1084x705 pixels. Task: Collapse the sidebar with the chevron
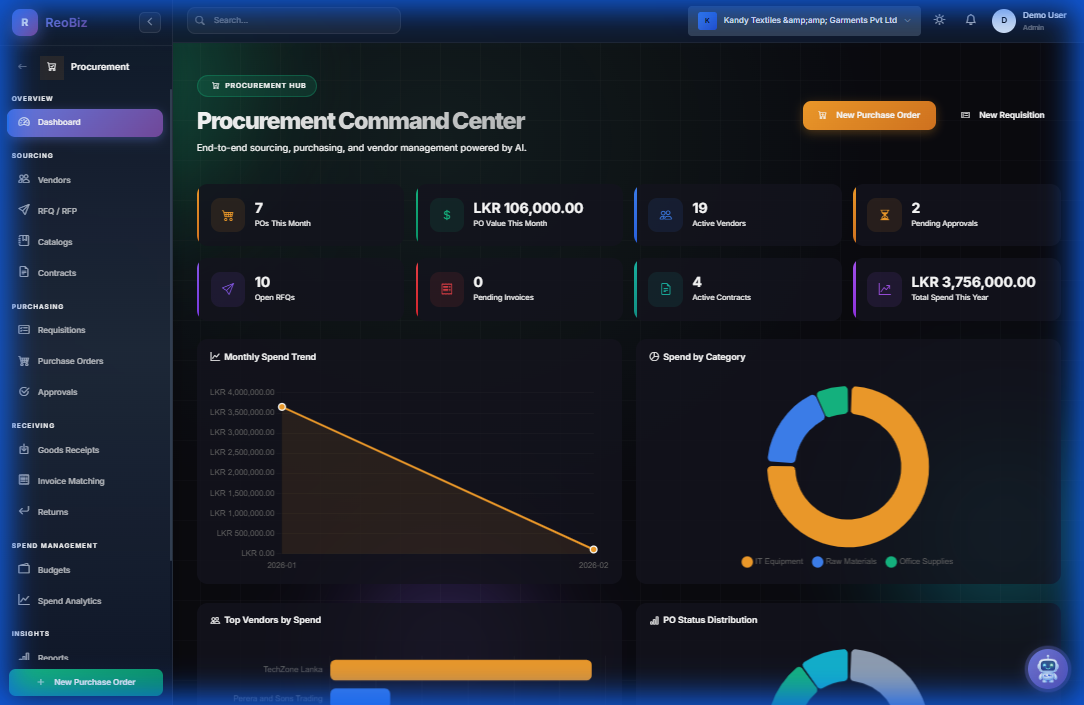click(x=149, y=21)
